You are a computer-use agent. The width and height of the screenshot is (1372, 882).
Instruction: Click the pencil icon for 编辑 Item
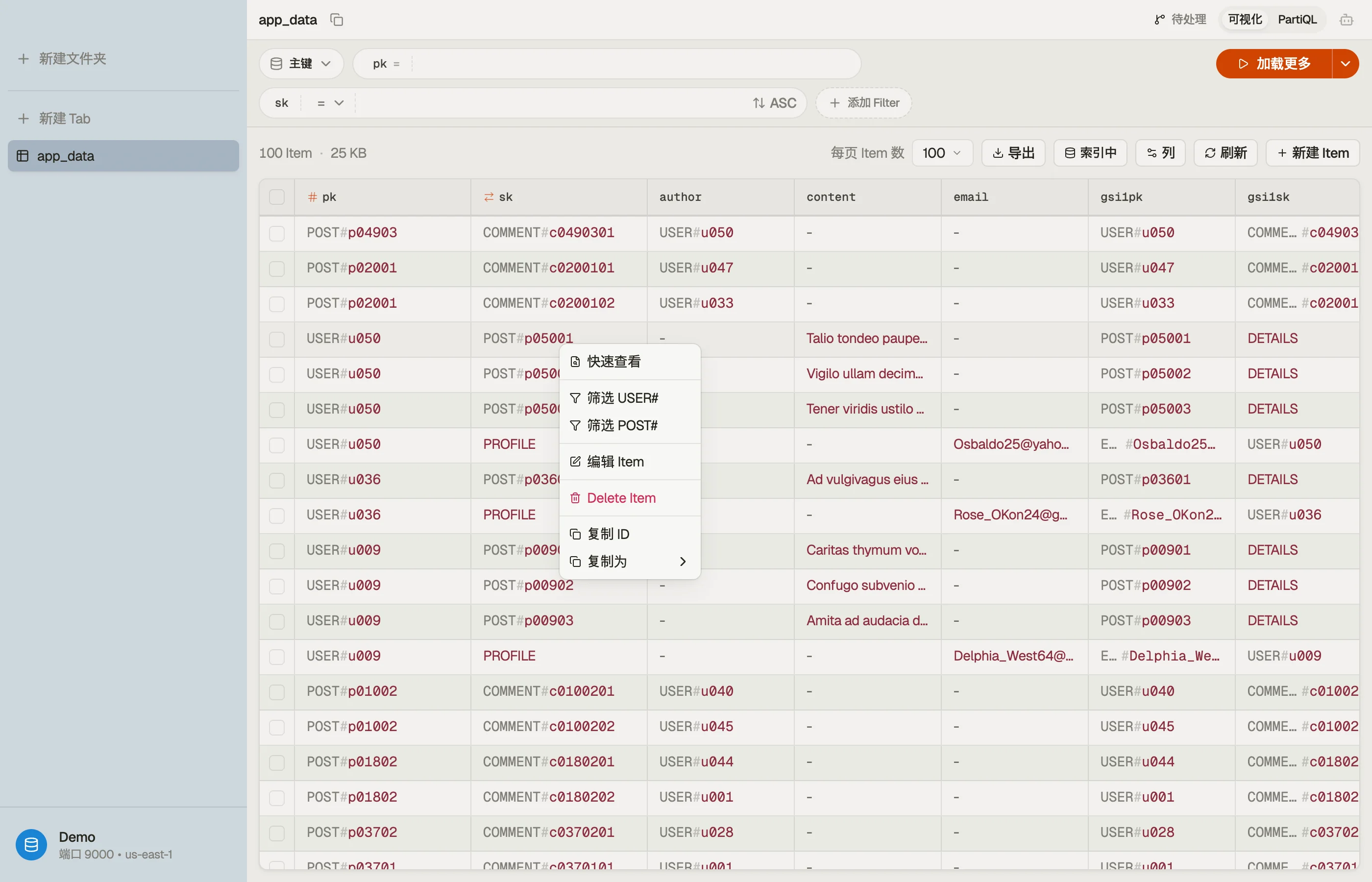(x=575, y=462)
